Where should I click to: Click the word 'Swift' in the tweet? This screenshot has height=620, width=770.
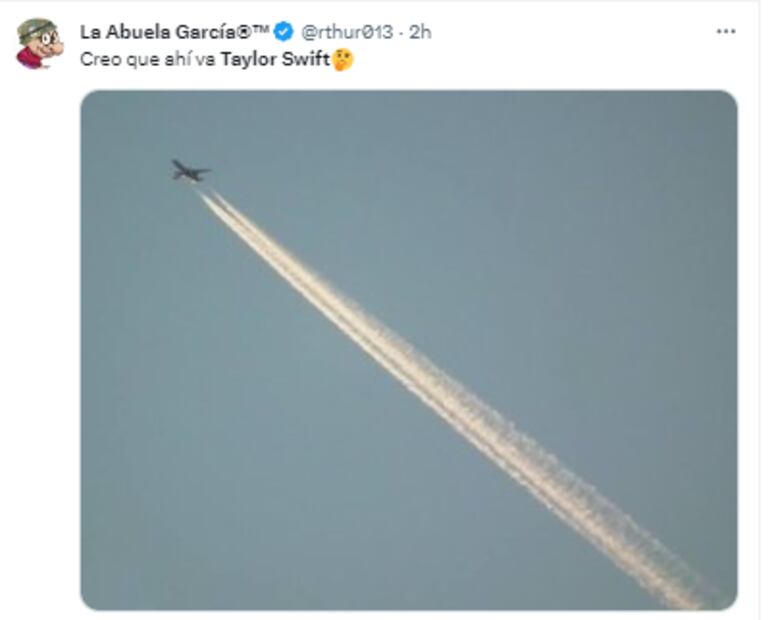(305, 59)
